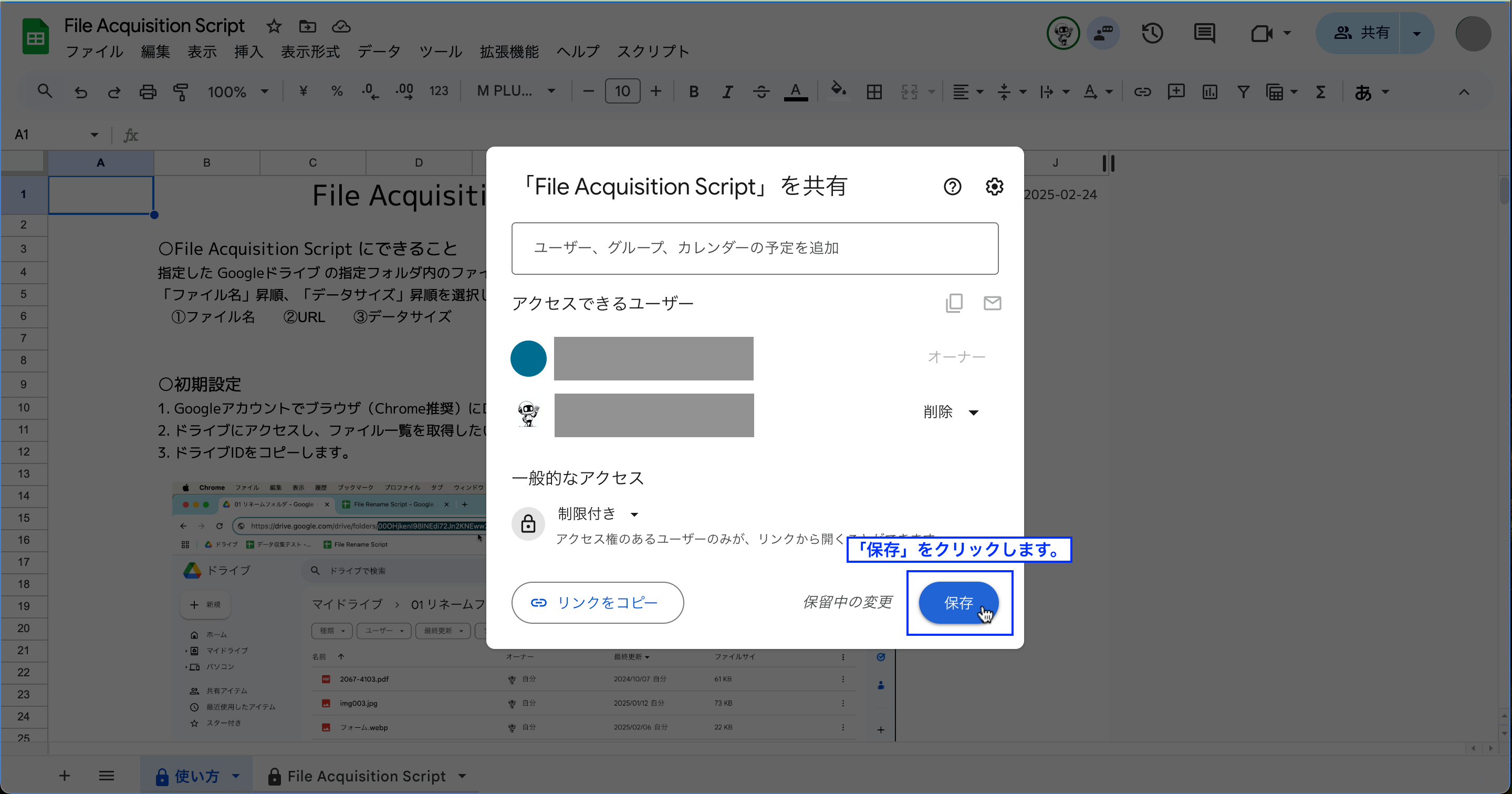Screen dimensions: 1512x794
Task: Expand the 制限付き access dropdown
Action: point(598,514)
